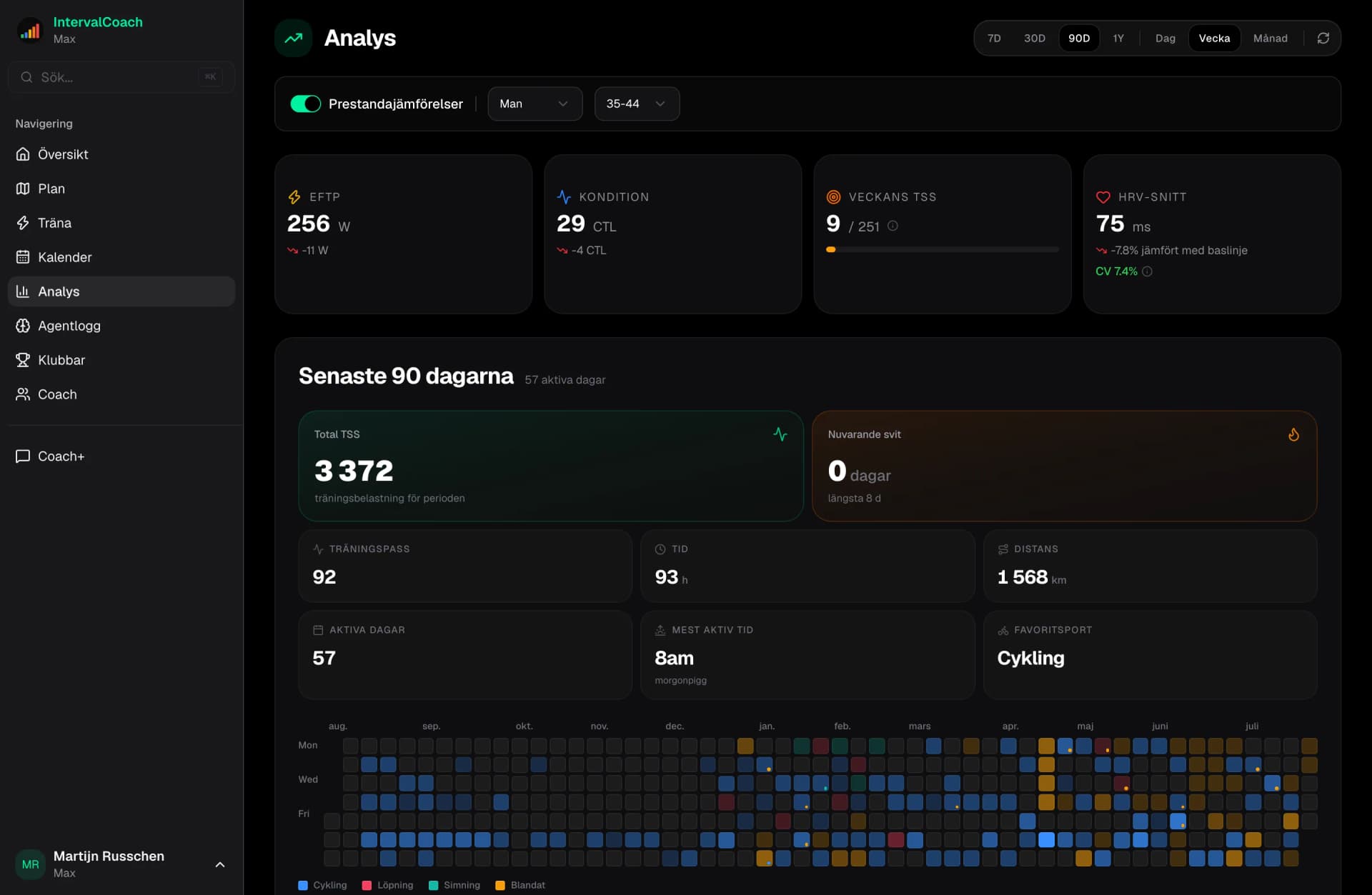1372x895 pixels.
Task: Open the Agentlogg page
Action: pyautogui.click(x=121, y=326)
